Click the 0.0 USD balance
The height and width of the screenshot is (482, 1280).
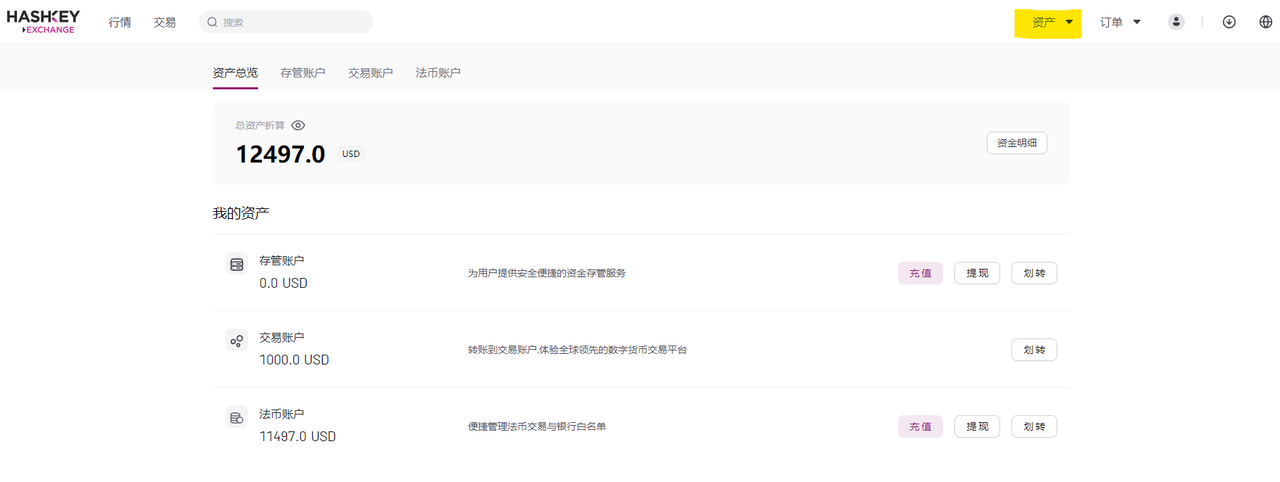283,283
